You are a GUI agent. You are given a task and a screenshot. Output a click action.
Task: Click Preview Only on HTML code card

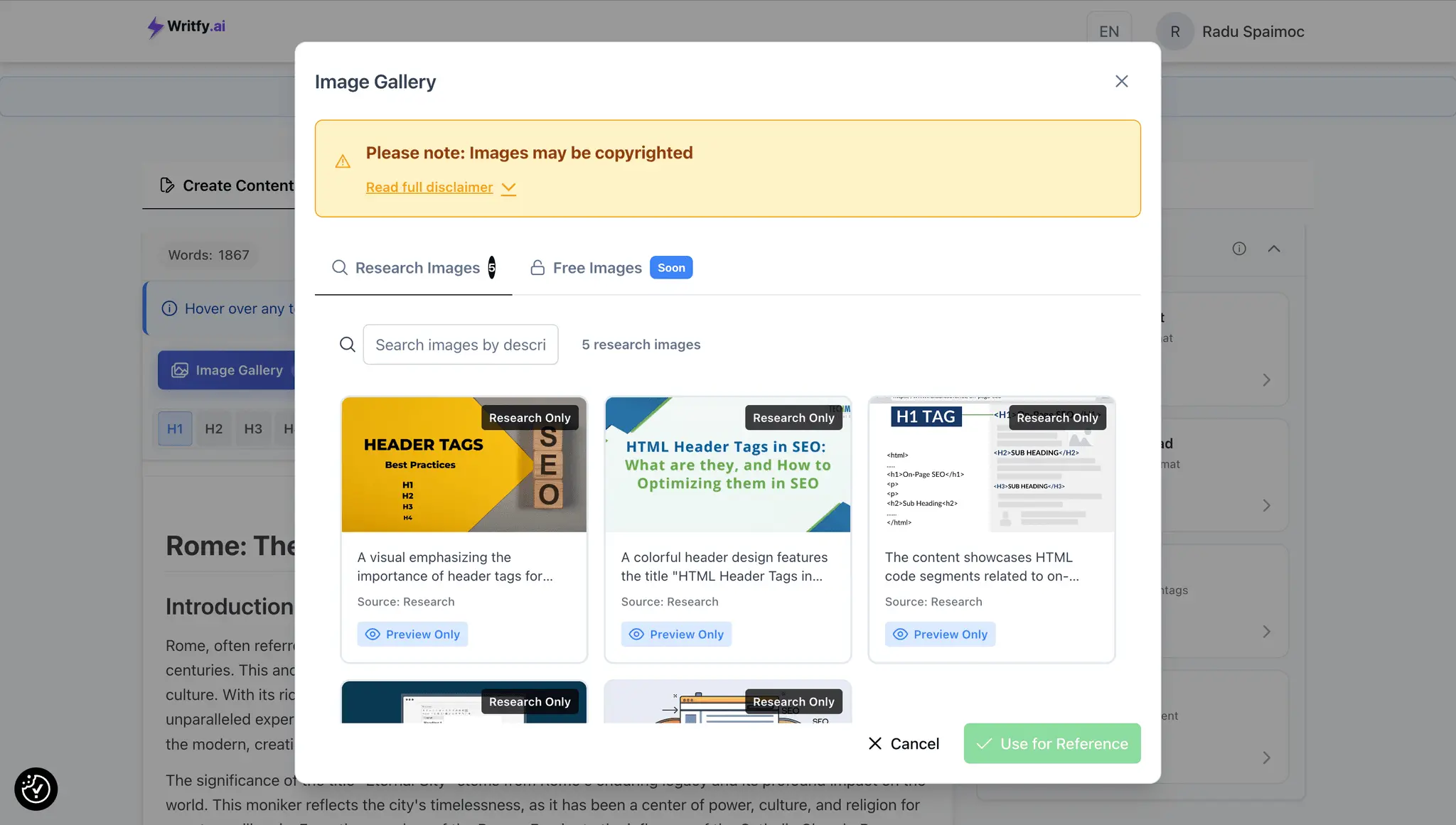(940, 634)
